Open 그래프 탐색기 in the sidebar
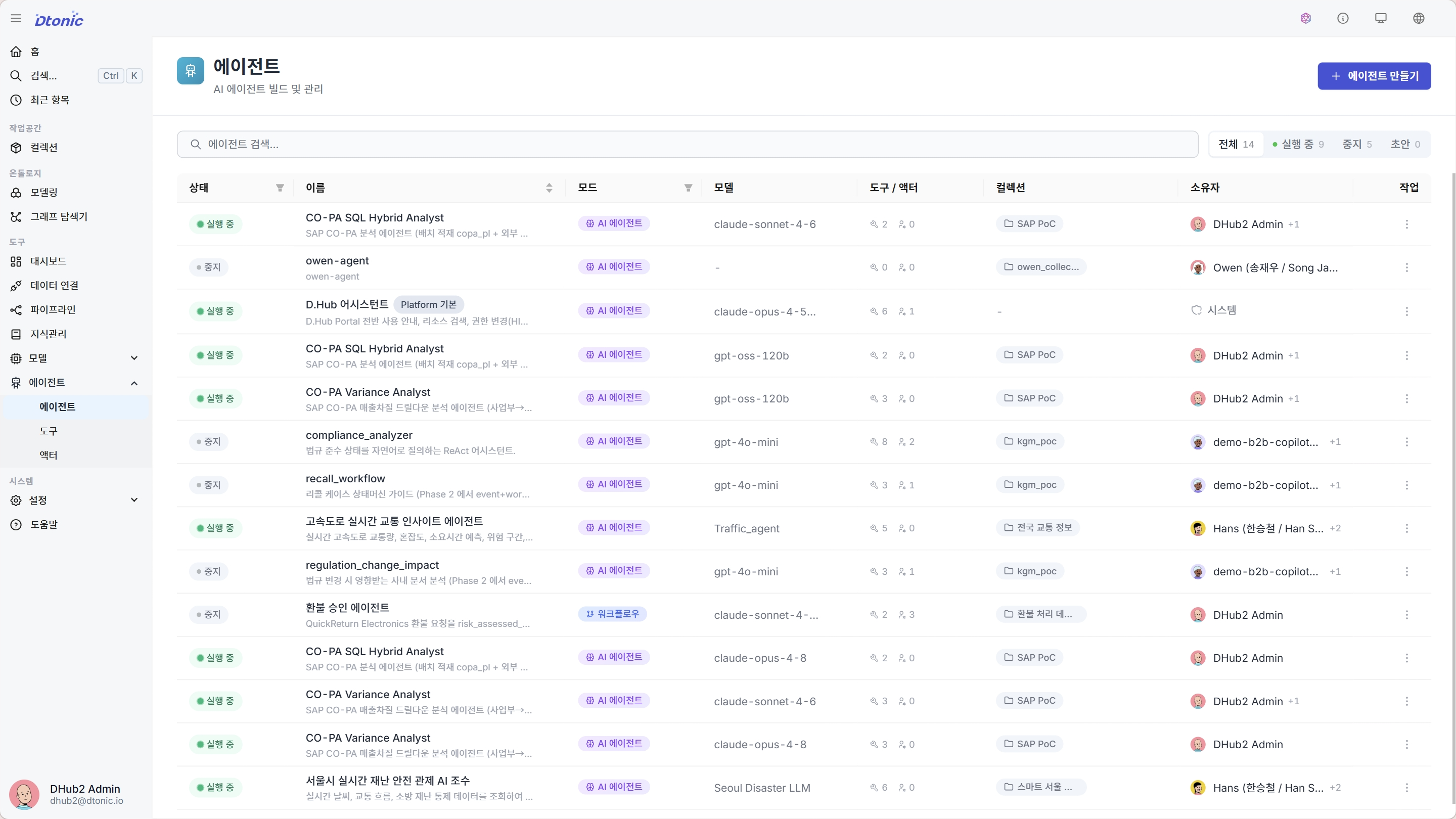This screenshot has height=819, width=1456. tap(76, 216)
